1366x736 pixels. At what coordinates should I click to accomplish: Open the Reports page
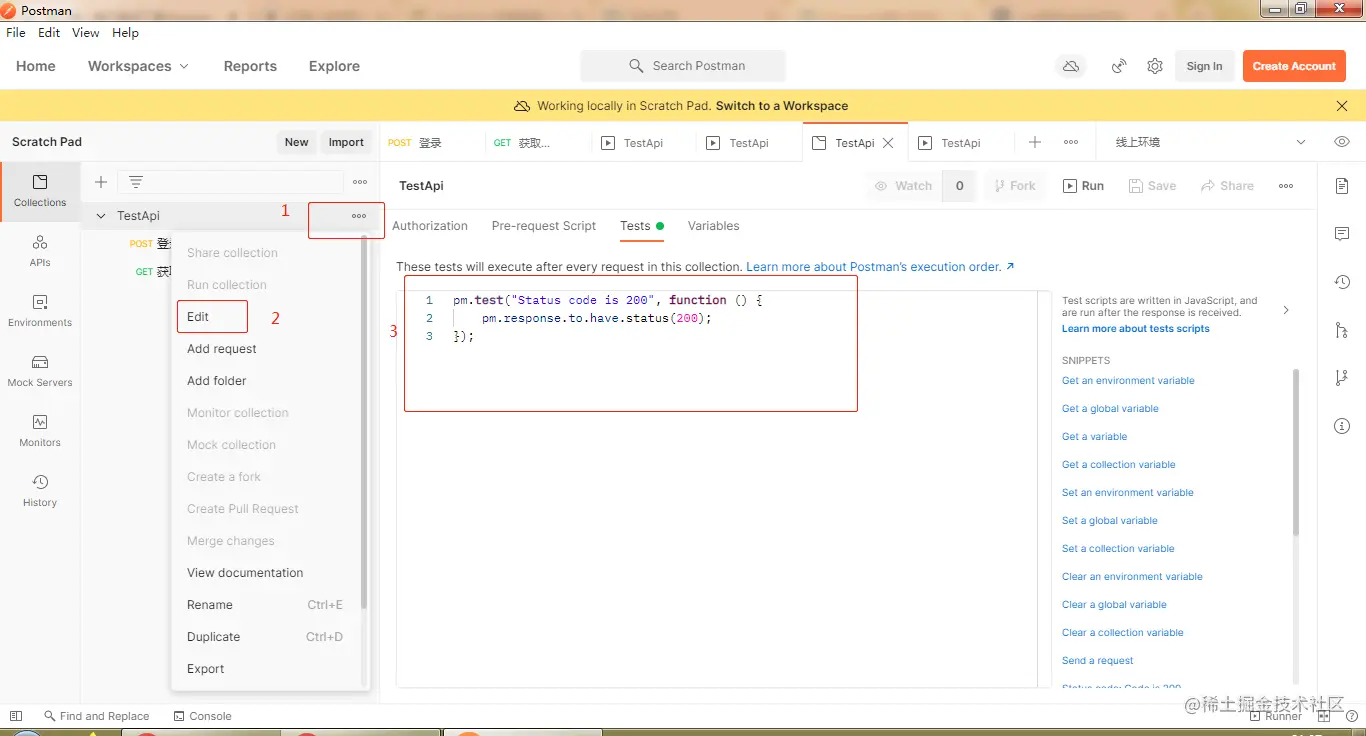tap(250, 66)
